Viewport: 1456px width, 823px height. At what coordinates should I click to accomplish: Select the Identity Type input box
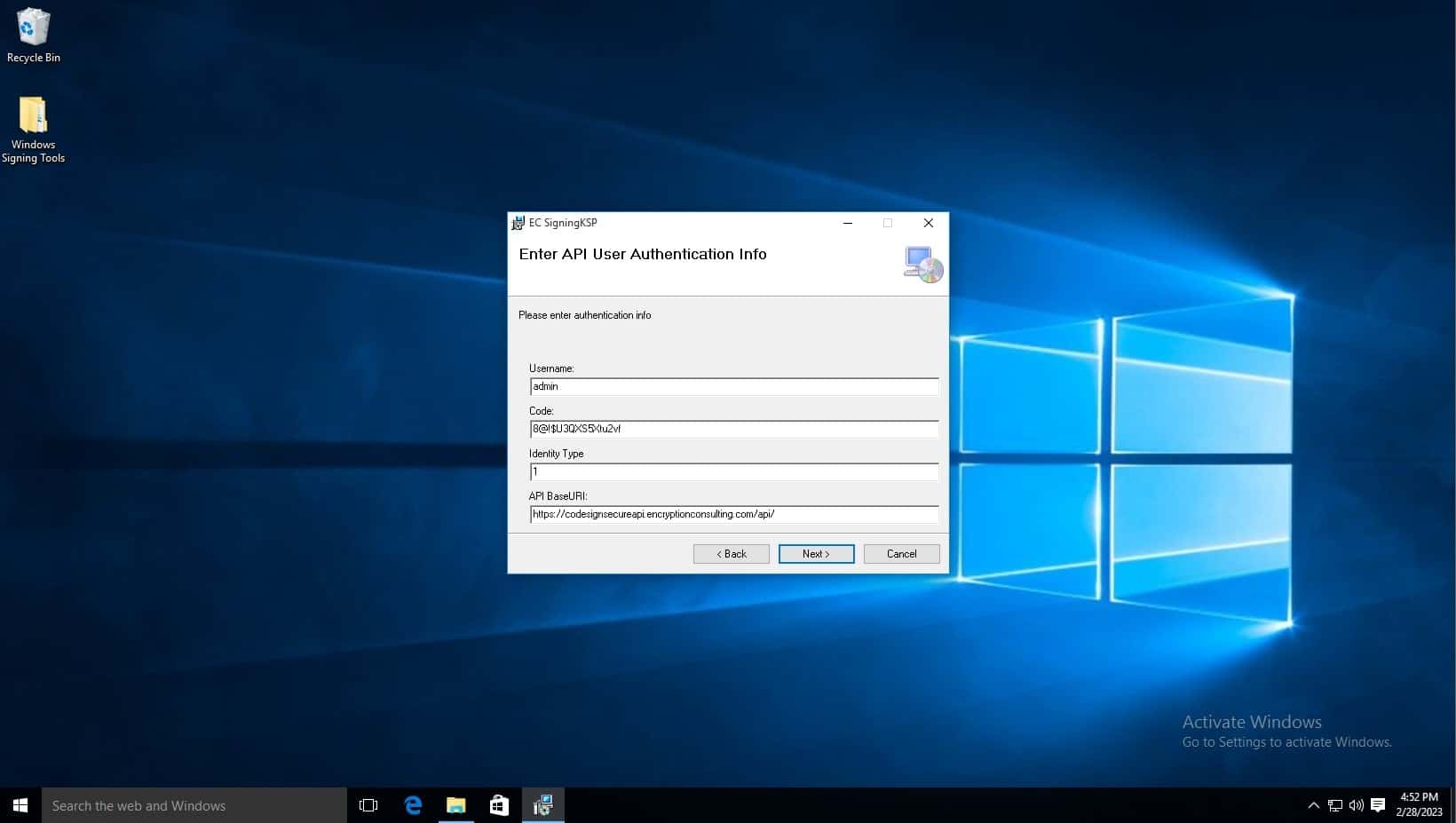click(733, 471)
